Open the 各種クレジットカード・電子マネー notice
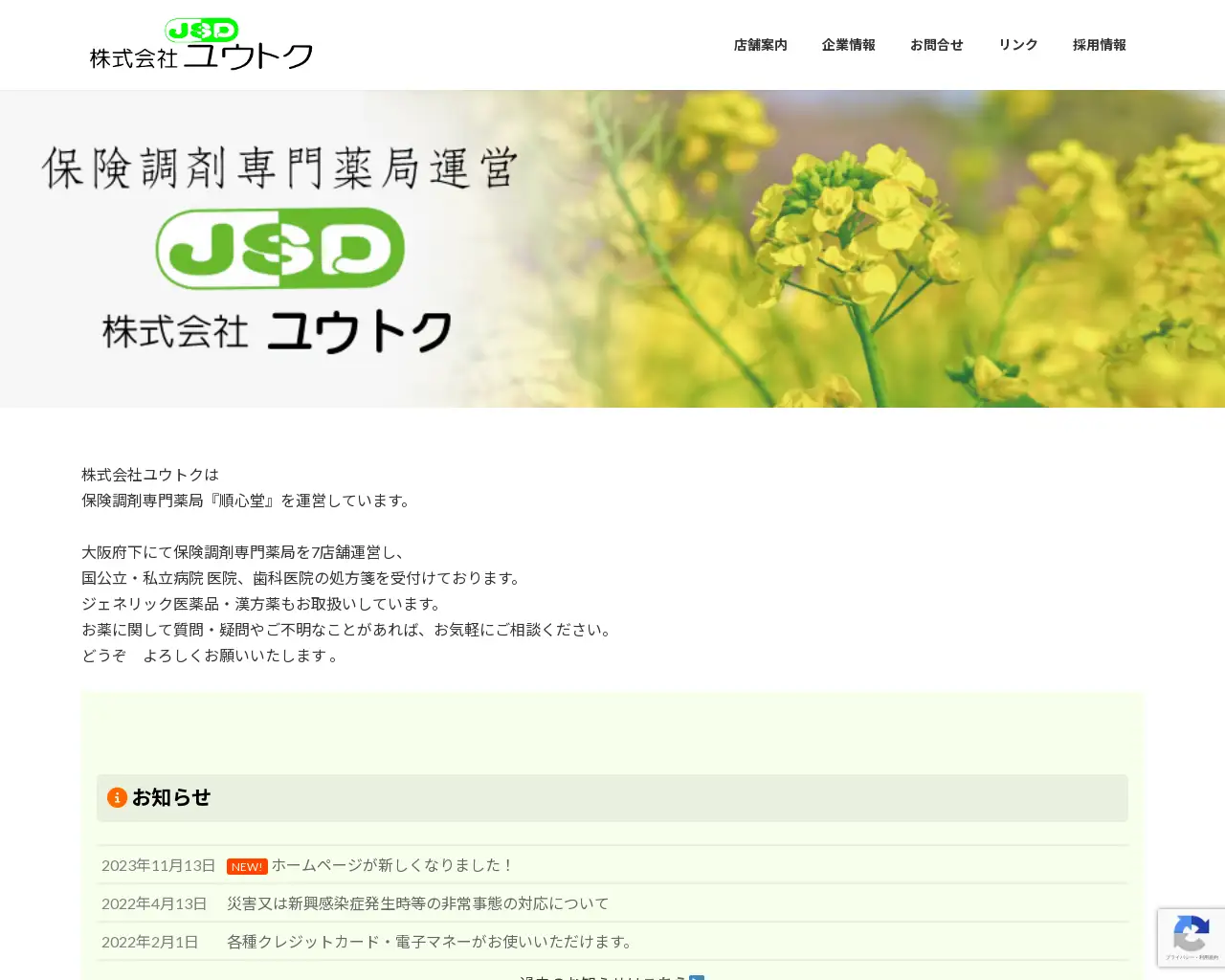Viewport: 1225px width, 980px height. click(432, 942)
